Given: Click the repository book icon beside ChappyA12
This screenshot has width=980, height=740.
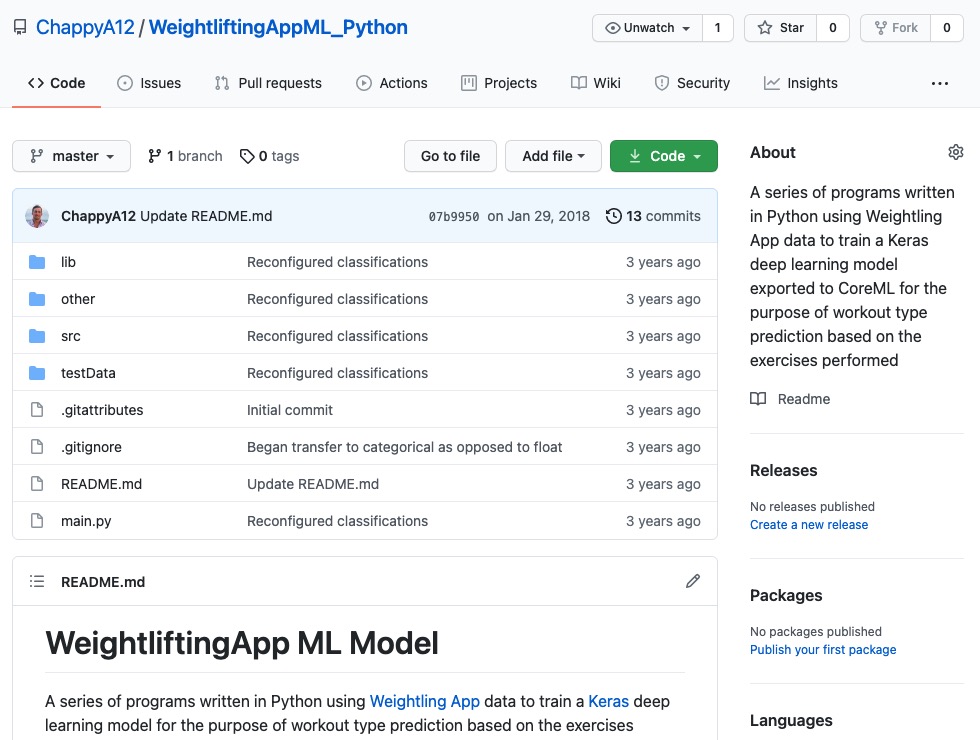Looking at the screenshot, I should point(19,27).
